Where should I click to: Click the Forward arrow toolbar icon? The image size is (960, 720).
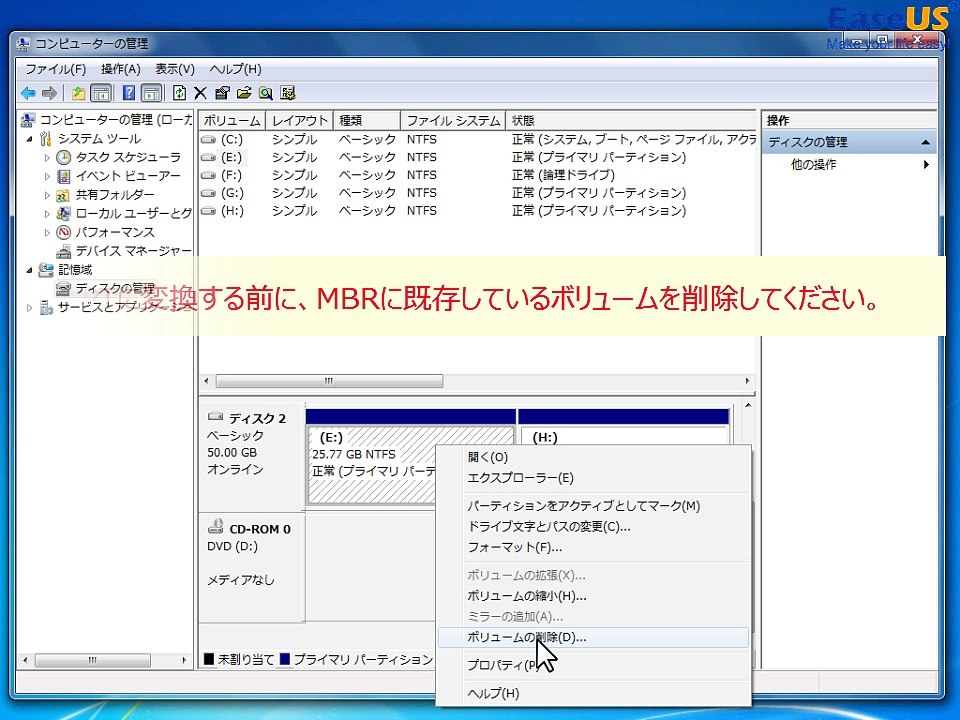49,93
